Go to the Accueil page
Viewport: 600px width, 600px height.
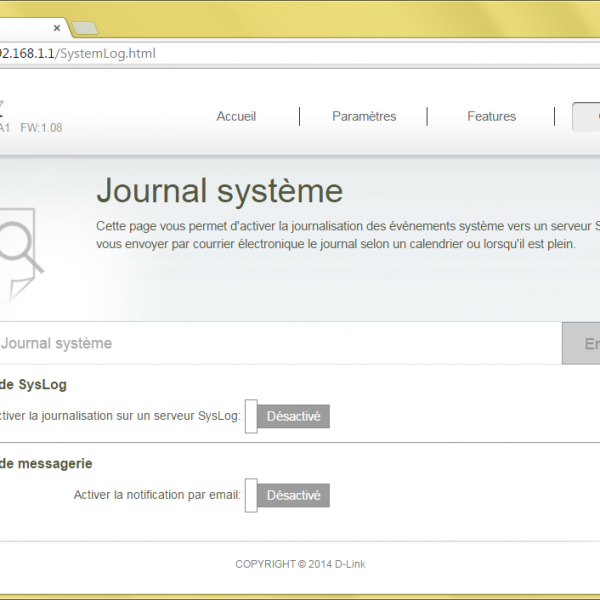[x=236, y=116]
